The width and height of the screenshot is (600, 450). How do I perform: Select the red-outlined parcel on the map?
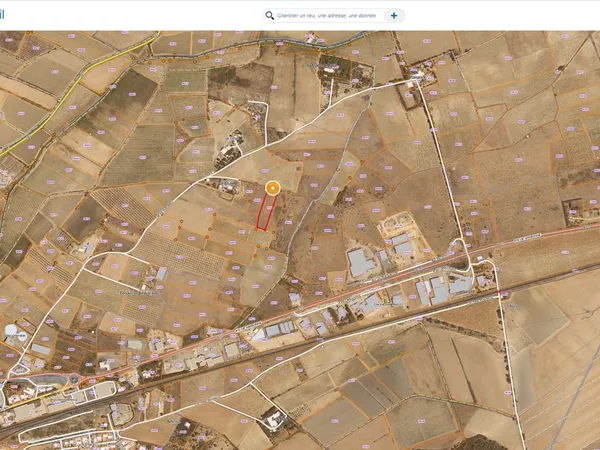(267, 212)
